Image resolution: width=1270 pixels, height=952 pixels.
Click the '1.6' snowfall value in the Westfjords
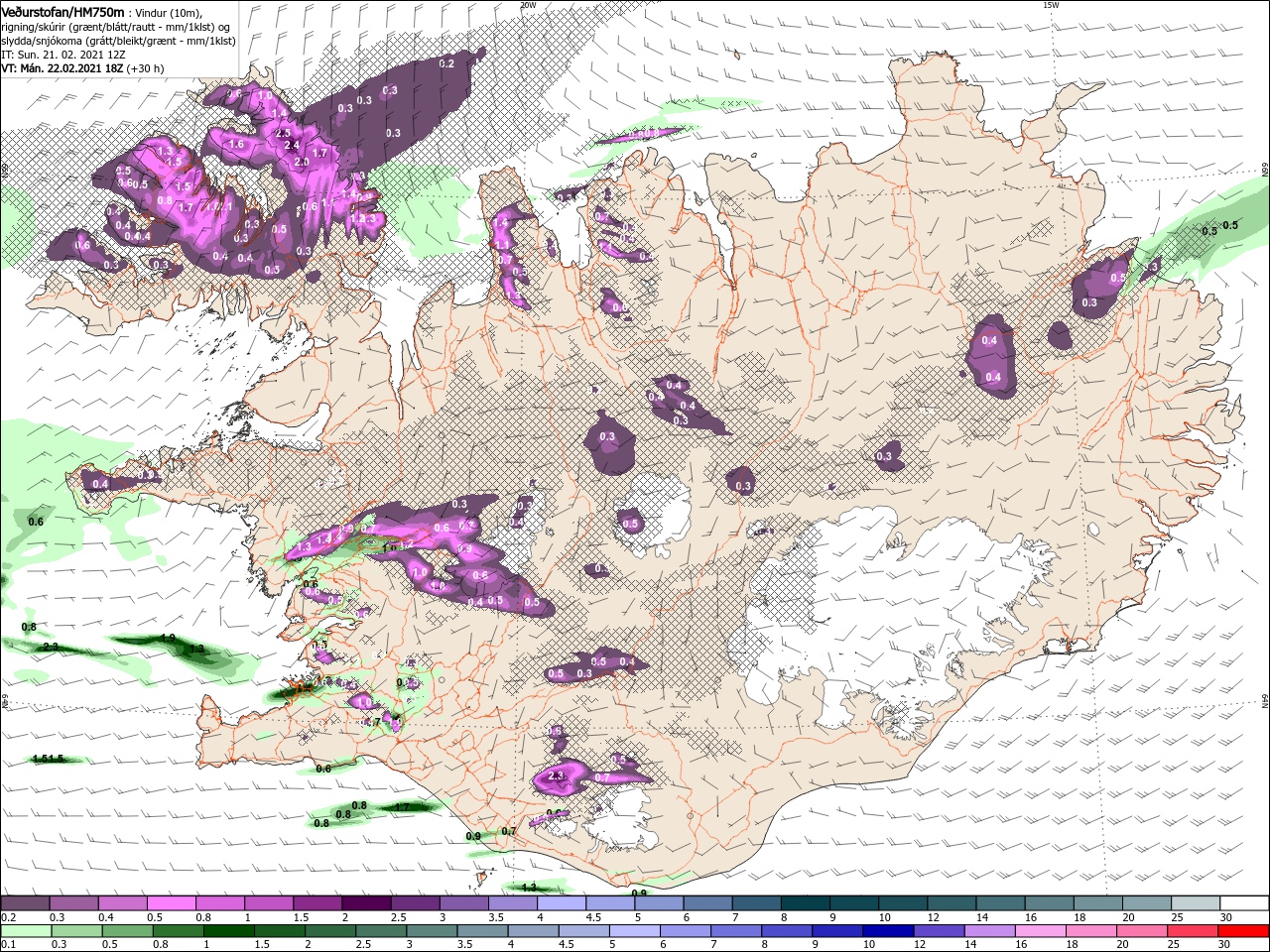point(236,144)
